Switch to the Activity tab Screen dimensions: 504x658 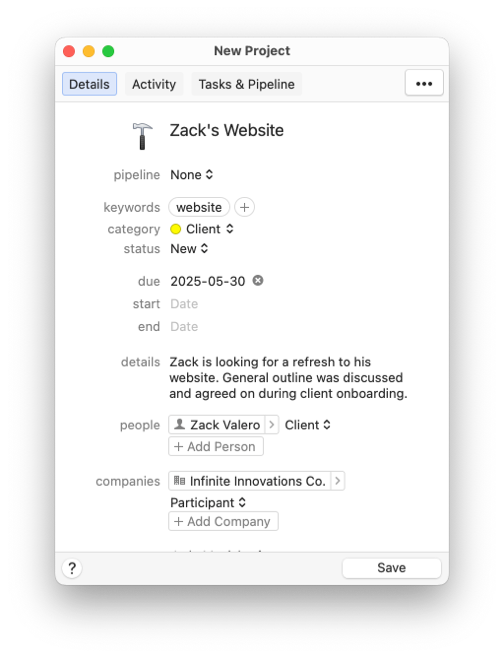(x=154, y=84)
